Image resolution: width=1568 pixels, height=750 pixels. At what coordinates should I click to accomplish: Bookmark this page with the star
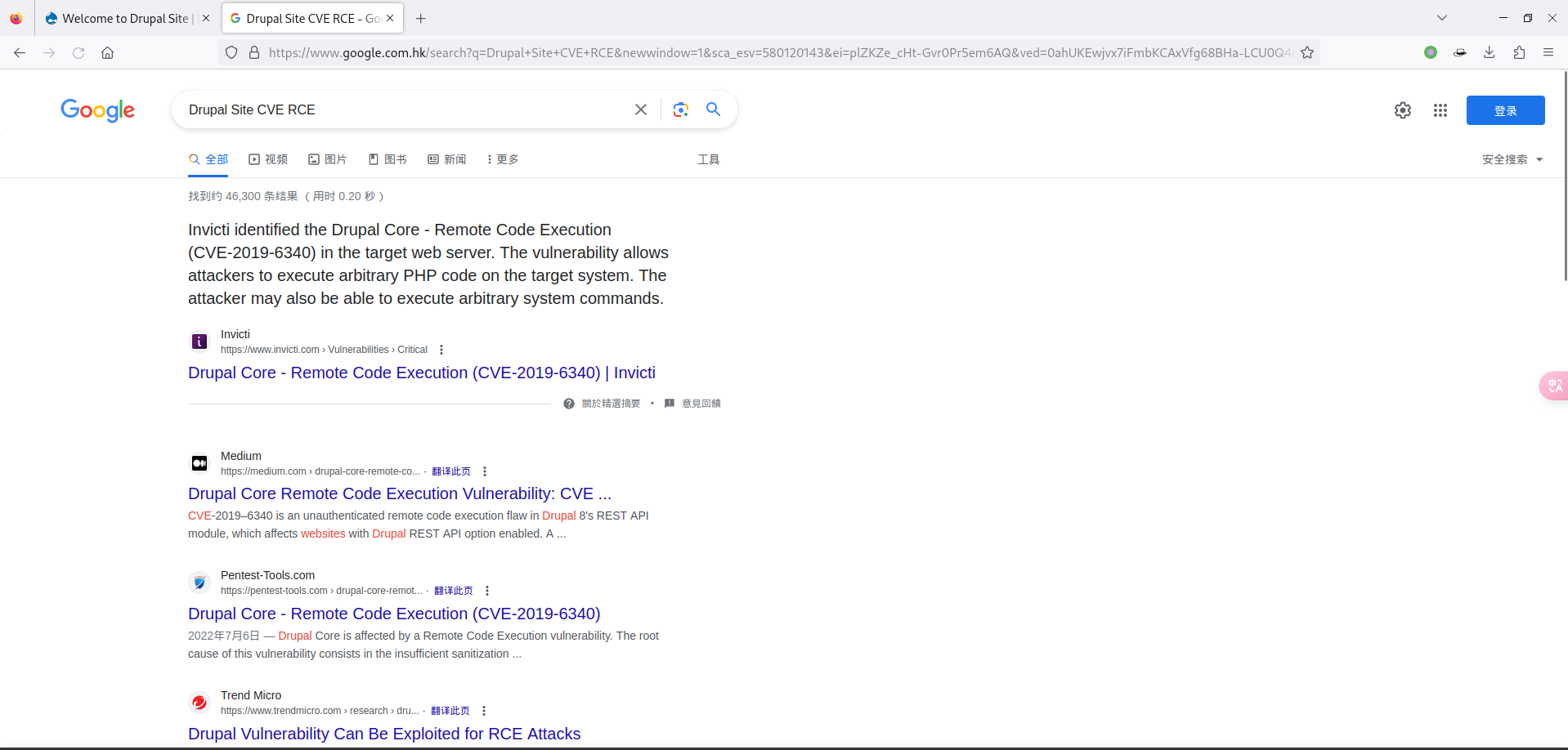point(1307,52)
